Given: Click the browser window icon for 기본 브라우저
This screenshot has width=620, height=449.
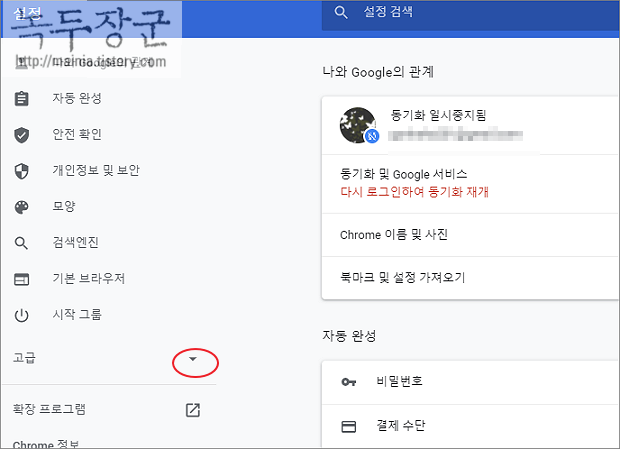Looking at the screenshot, I should coord(21,279).
